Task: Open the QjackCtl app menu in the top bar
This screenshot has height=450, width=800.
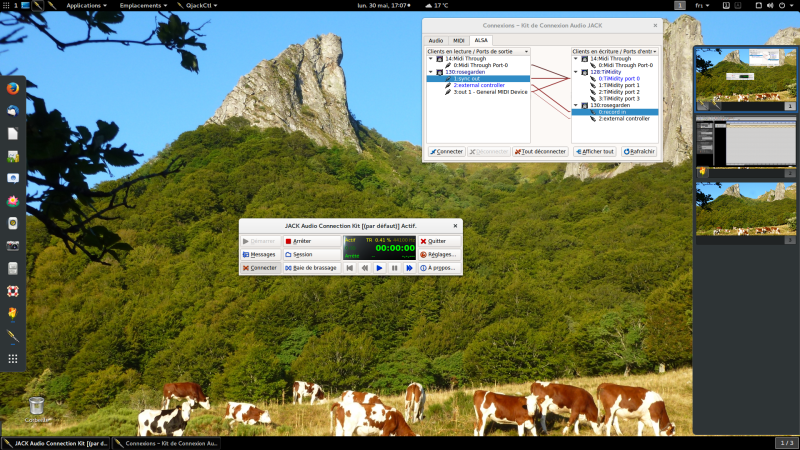Action: (x=197, y=5)
